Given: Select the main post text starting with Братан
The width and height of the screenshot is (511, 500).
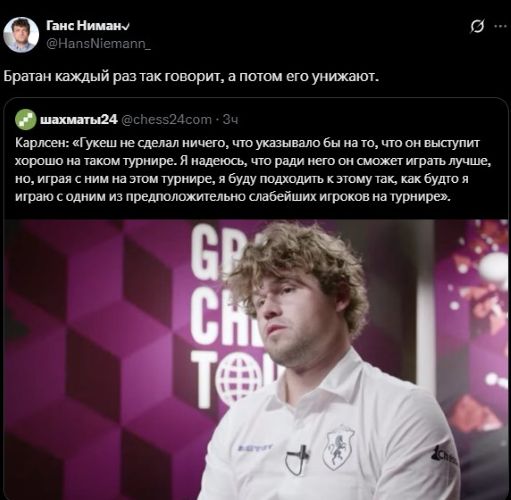Looking at the screenshot, I should click(191, 77).
